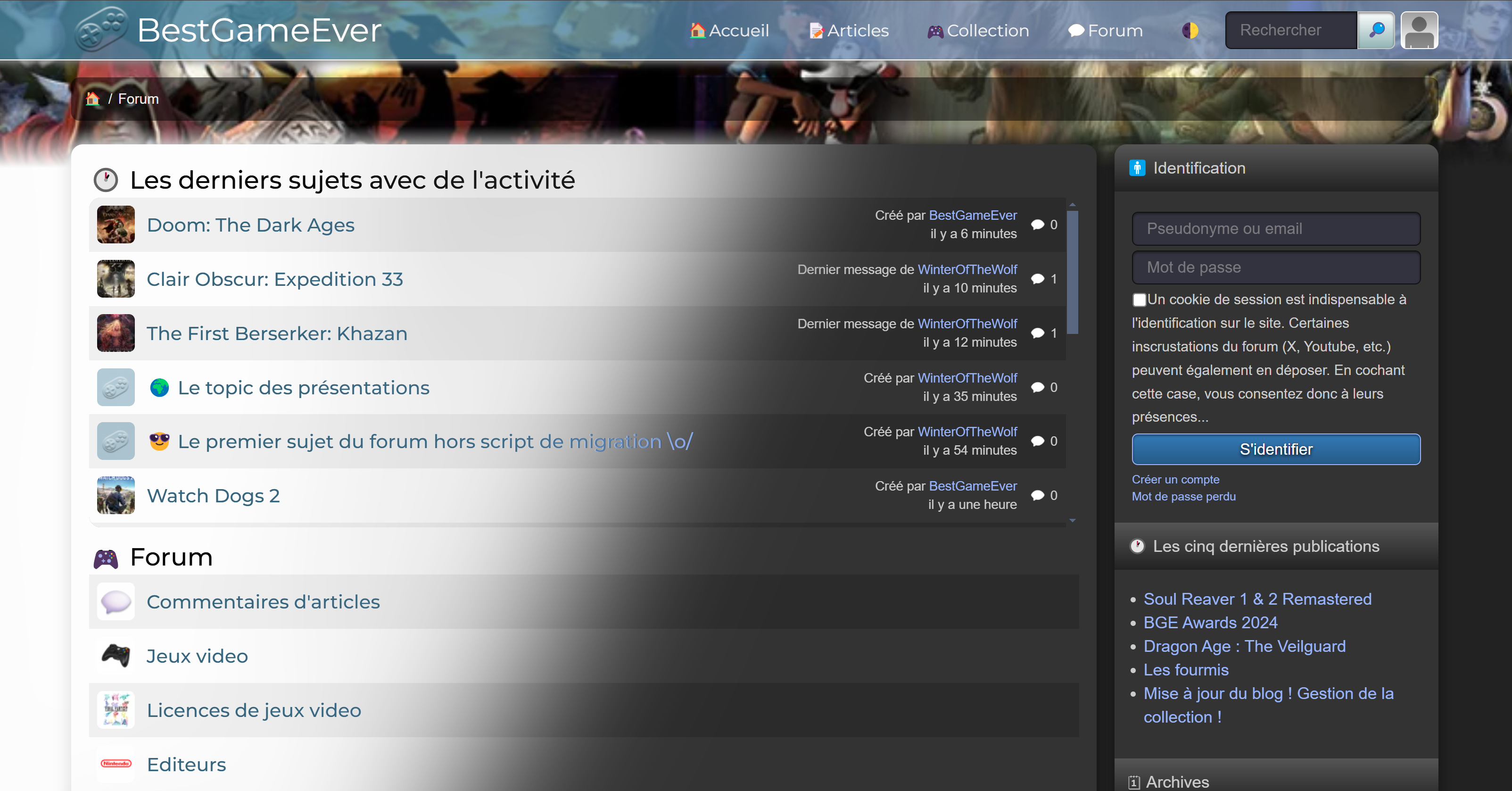This screenshot has width=1512, height=791.
Task: Click the Licences de jeux video category icon
Action: pyautogui.click(x=116, y=709)
